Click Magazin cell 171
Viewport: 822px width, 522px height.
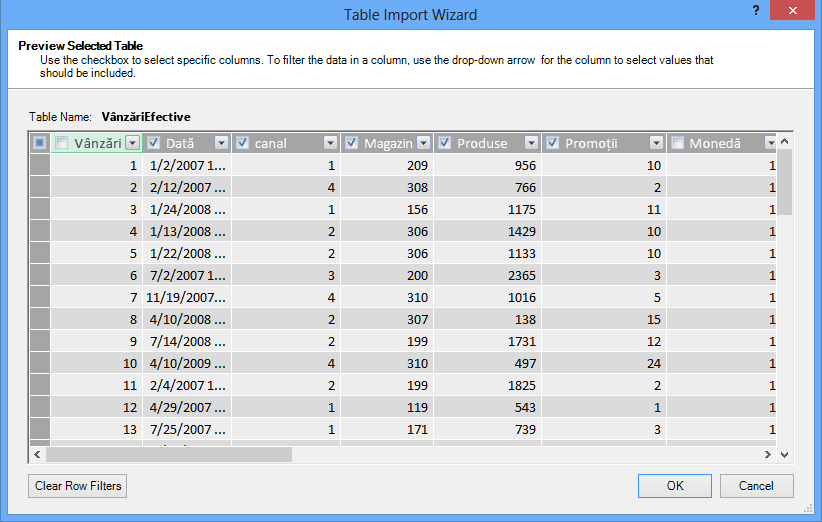tap(387, 429)
